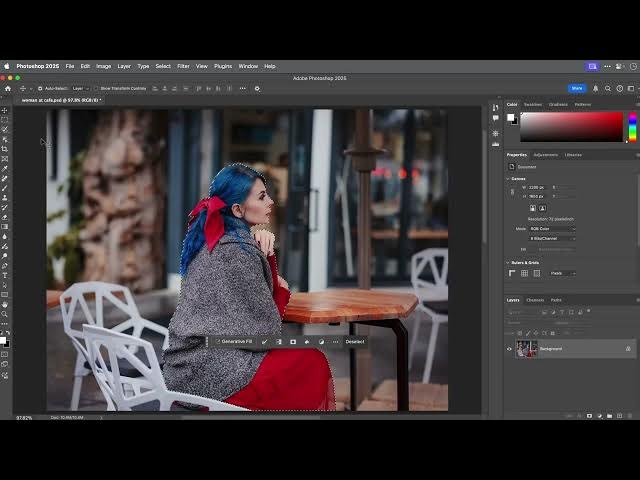Toggle width and height link in Canvas
Viewport: 640px width, 480px height.
click(x=513, y=192)
